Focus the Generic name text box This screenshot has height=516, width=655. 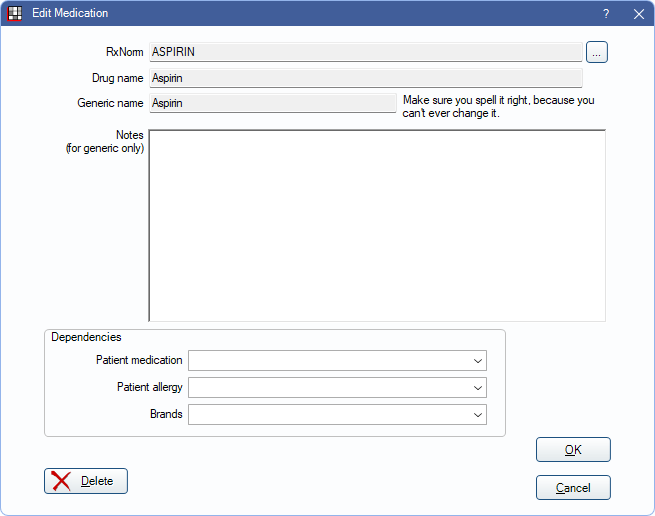point(273,103)
